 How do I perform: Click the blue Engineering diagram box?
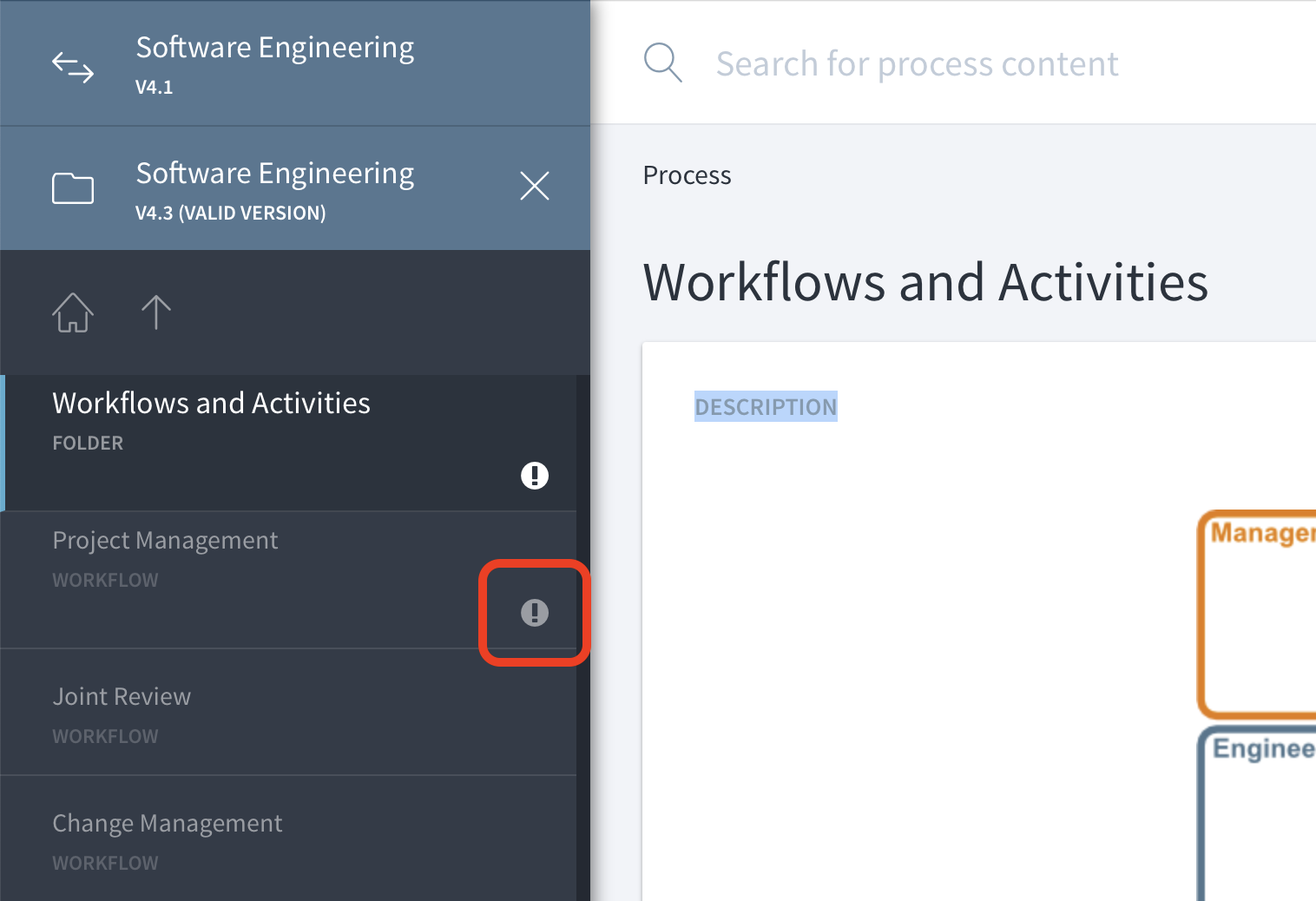pyautogui.click(x=1257, y=813)
